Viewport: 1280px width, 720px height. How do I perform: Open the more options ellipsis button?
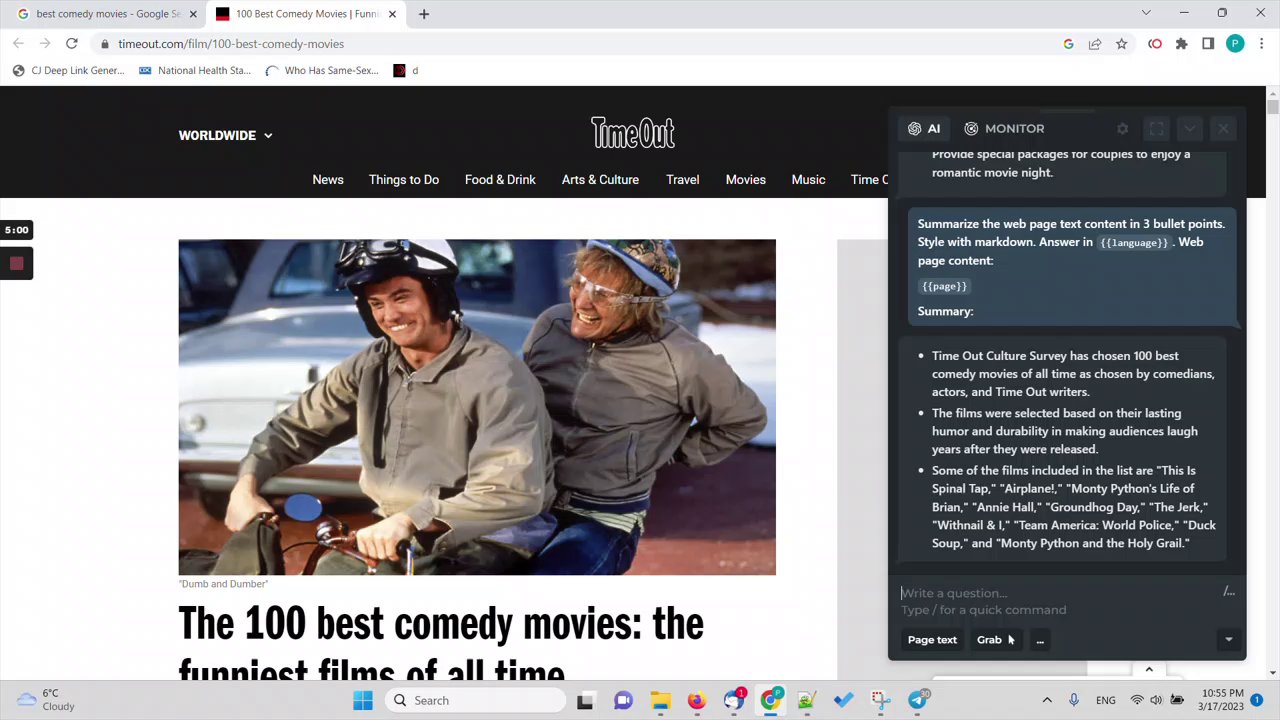click(x=1040, y=640)
